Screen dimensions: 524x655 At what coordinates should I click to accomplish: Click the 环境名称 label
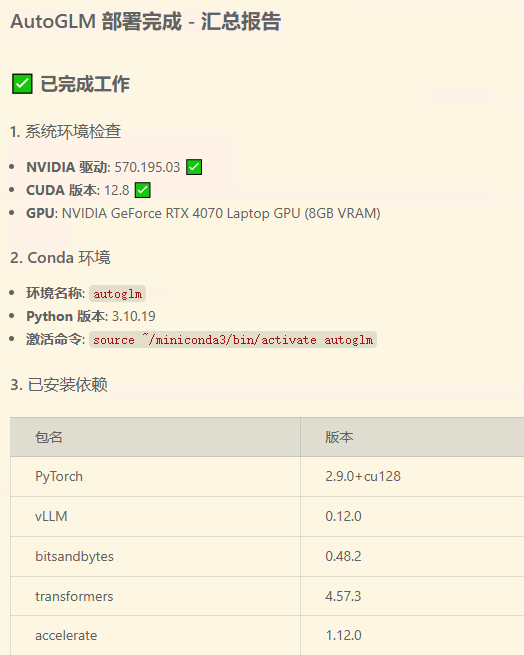55,293
